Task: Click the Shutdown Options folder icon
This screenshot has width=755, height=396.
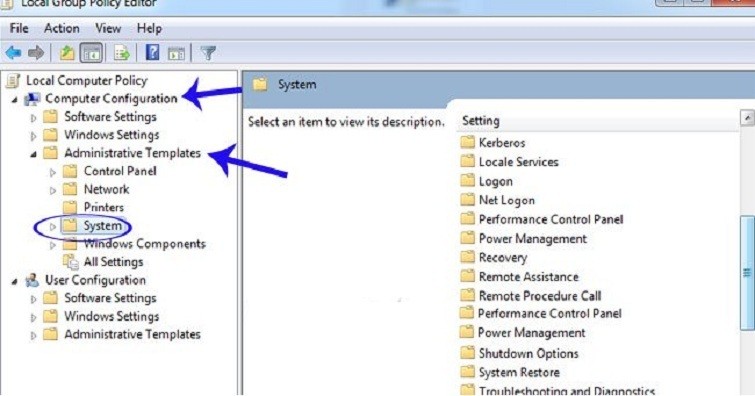Action: coord(467,353)
